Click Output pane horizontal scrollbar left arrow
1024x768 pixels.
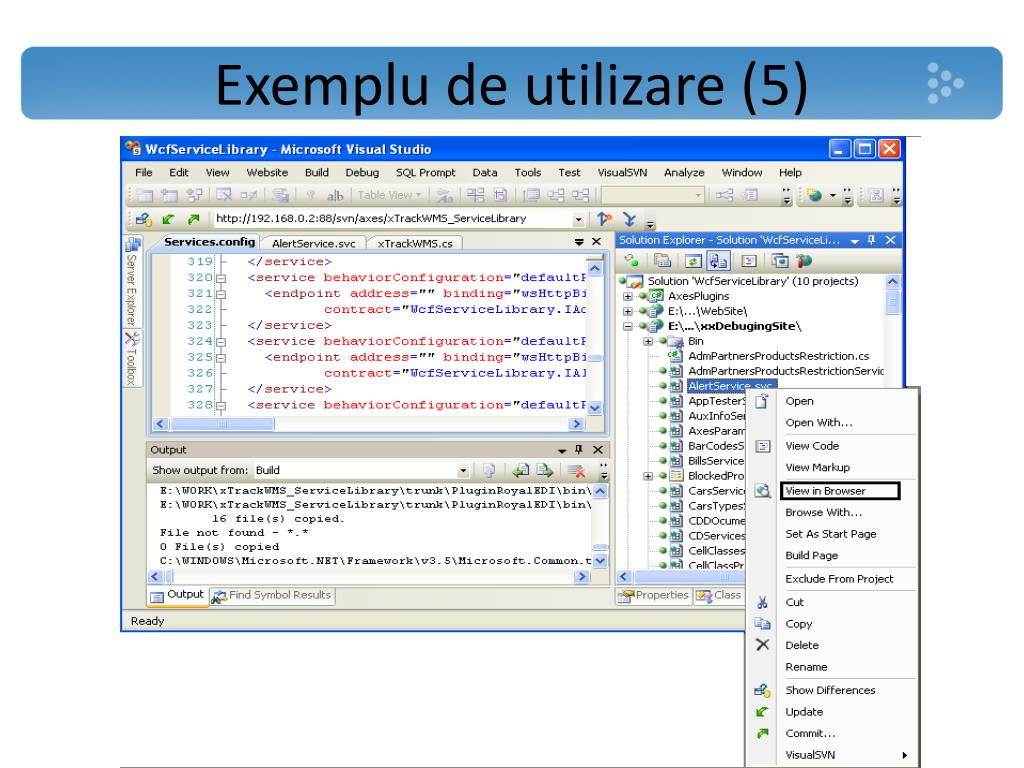click(155, 577)
